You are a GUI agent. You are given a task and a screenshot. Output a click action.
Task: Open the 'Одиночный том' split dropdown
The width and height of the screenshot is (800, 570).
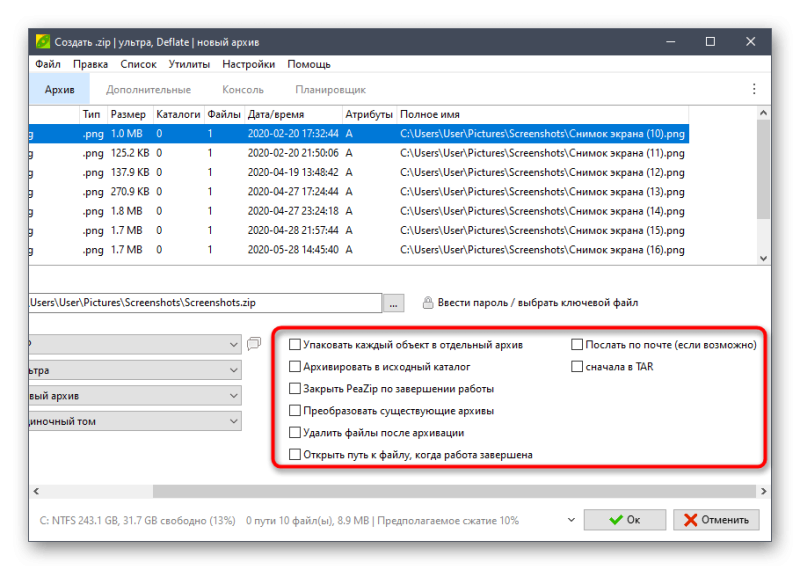point(135,421)
